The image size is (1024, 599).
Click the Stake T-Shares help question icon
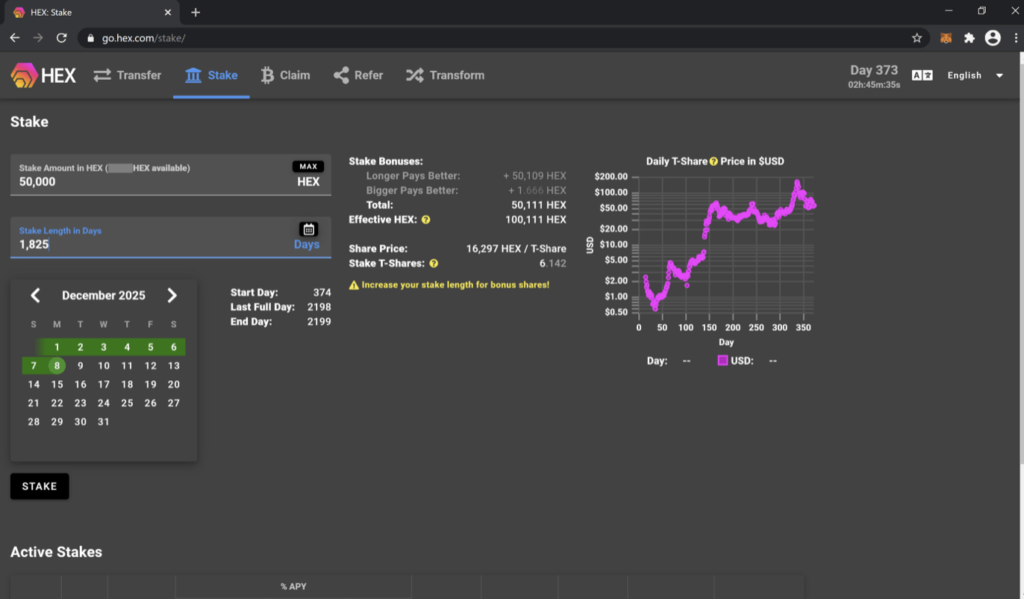pyautogui.click(x=434, y=264)
